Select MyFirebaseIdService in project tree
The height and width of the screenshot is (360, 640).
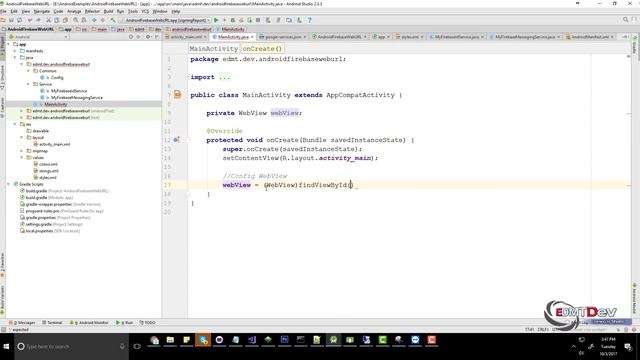pyautogui.click(x=64, y=91)
